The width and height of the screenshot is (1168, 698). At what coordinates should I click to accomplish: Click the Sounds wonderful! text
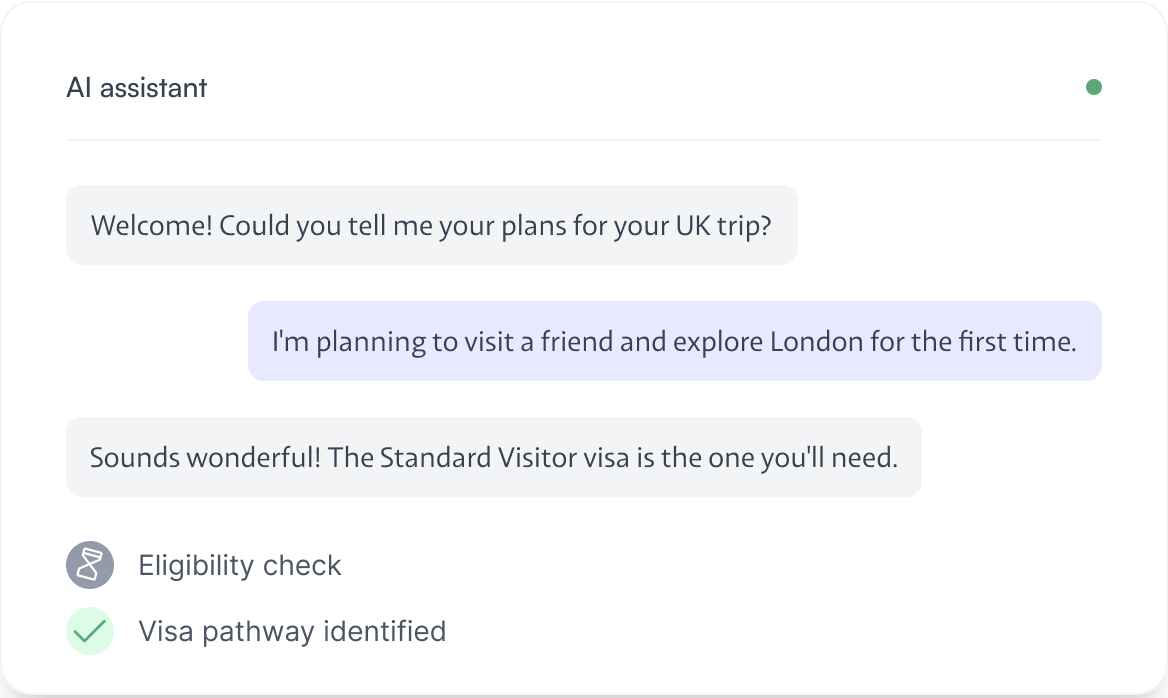[205, 457]
